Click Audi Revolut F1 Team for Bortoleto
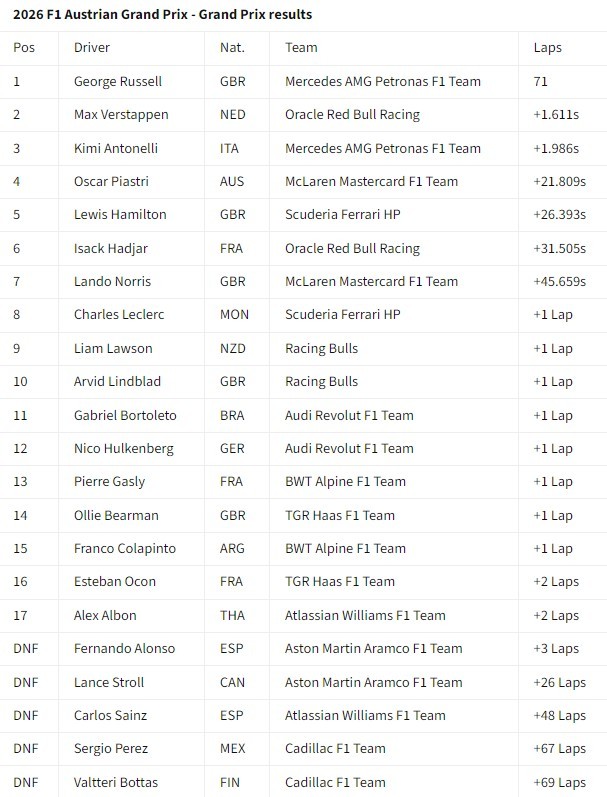This screenshot has height=797, width=607. click(349, 416)
